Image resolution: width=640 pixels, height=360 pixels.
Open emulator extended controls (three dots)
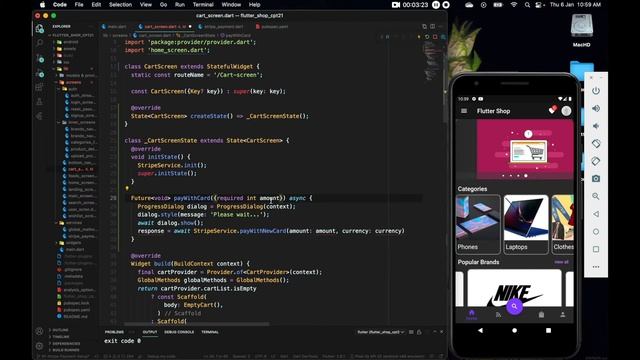pyautogui.click(x=596, y=267)
